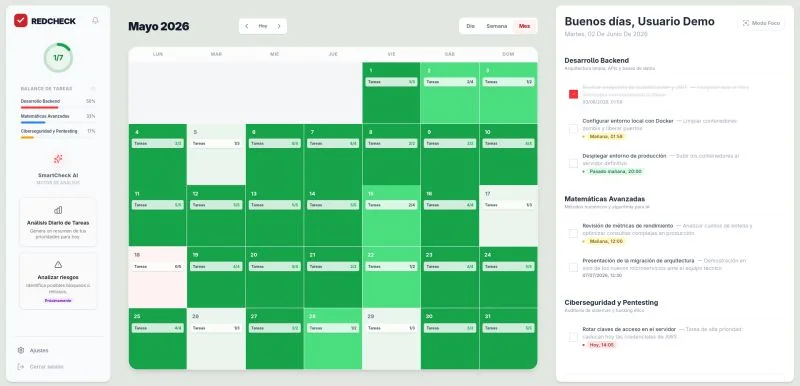
Task: Click the Mañana, 12:00 due label
Action: pyautogui.click(x=606, y=241)
